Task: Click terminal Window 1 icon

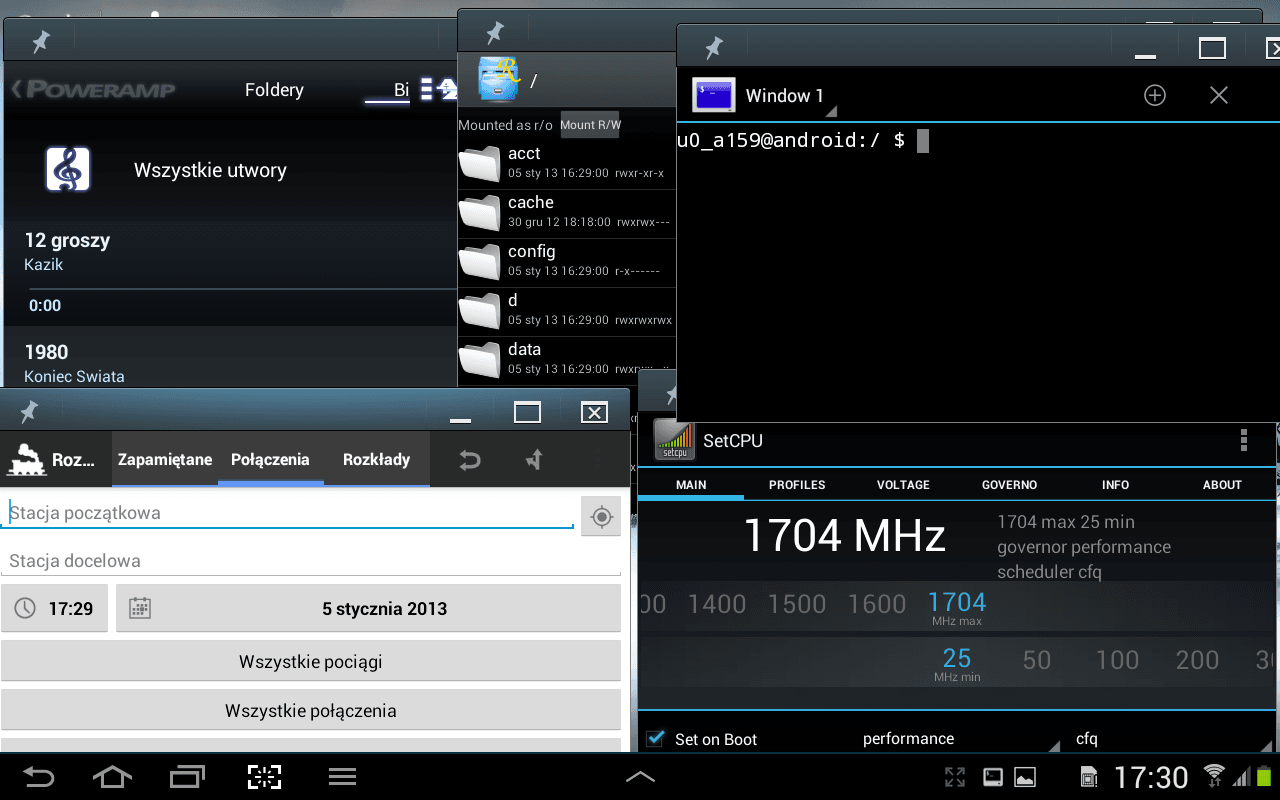Action: [714, 95]
